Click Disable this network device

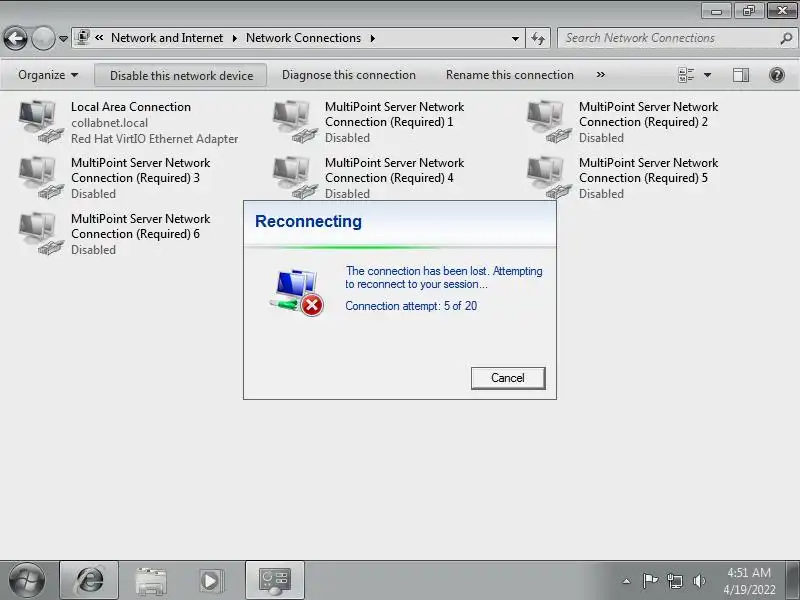coord(181,75)
